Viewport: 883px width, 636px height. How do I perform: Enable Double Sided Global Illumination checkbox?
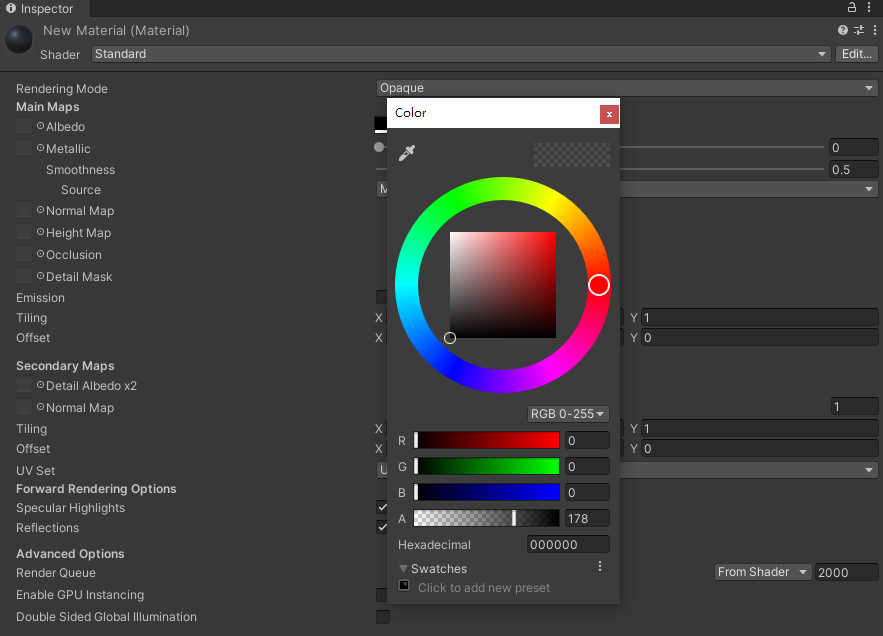tap(383, 617)
